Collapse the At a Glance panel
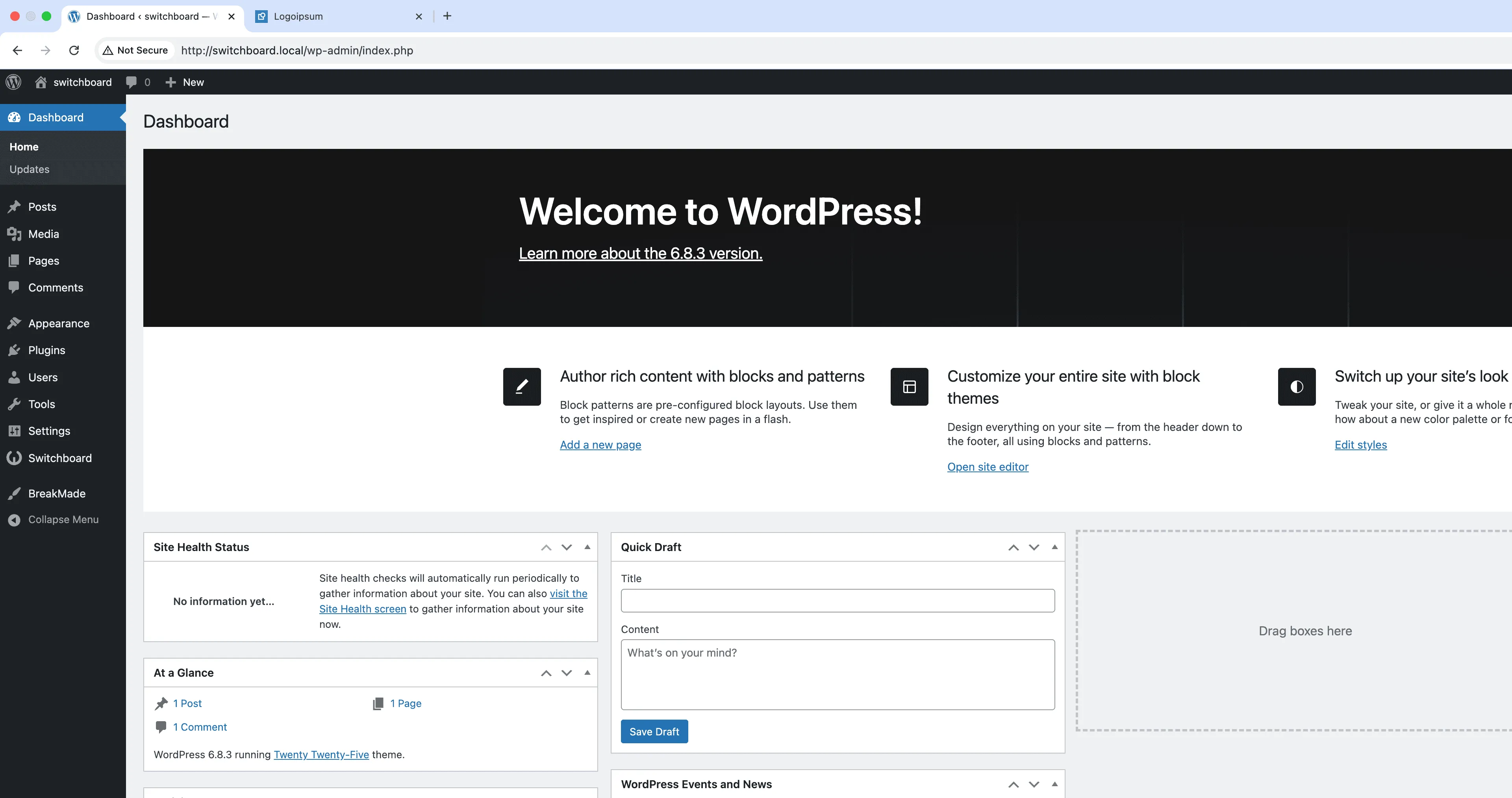Screen dimensions: 1512x798 587,672
